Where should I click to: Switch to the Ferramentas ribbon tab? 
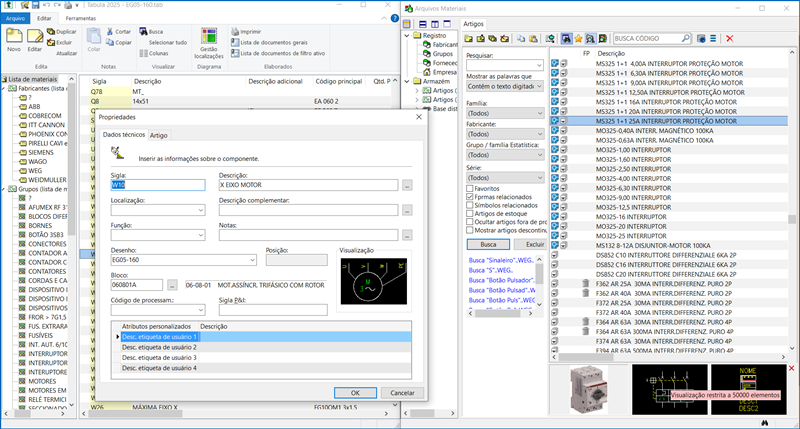81,18
